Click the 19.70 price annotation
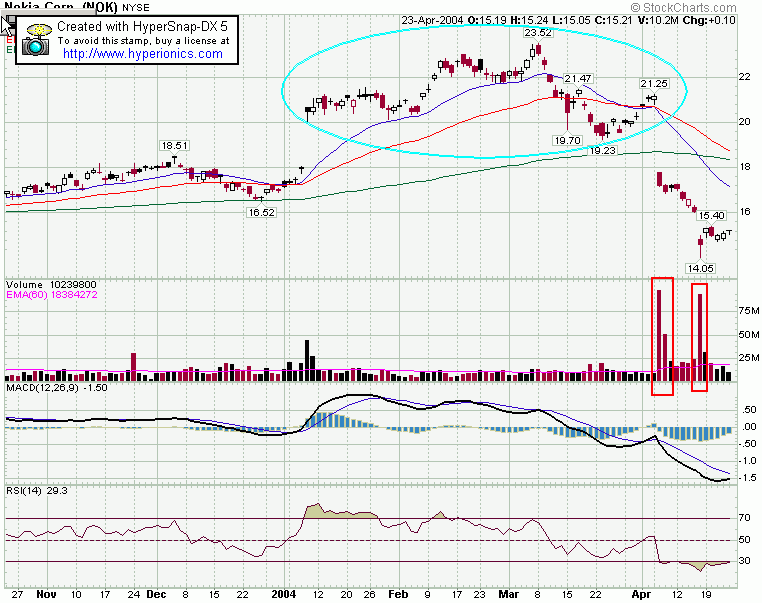Viewport: 762px width, 603px height. (x=567, y=140)
